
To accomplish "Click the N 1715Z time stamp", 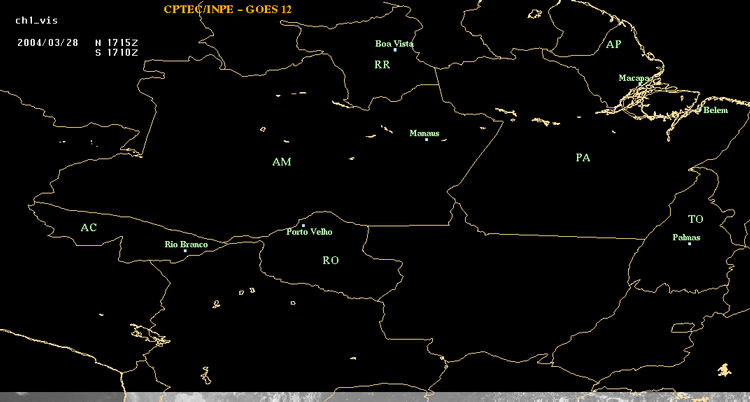I will coord(116,42).
